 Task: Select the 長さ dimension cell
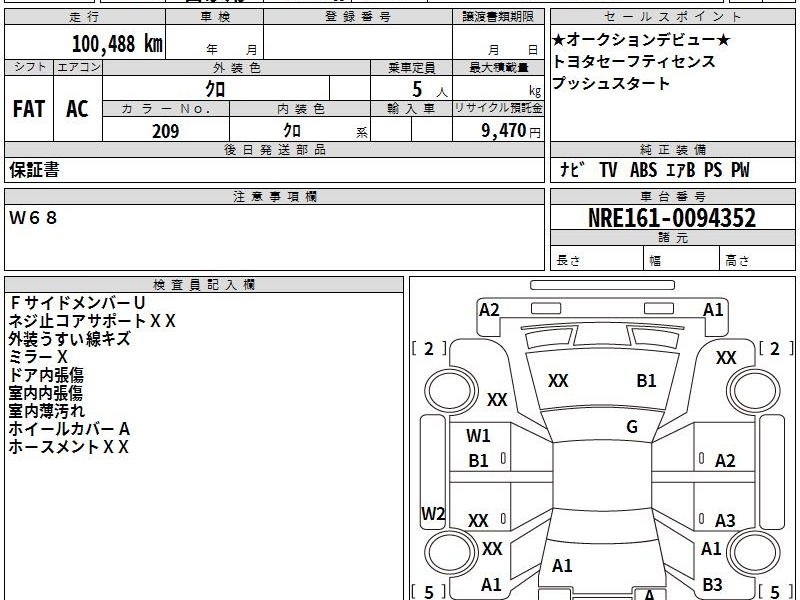pos(597,260)
